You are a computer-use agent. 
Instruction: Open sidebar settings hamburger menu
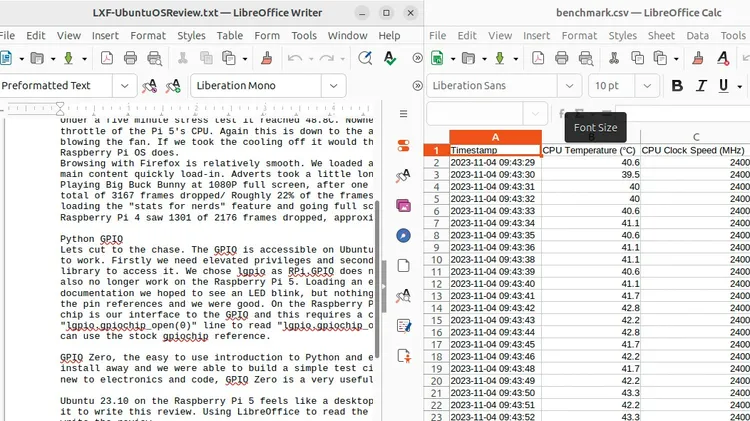click(404, 114)
